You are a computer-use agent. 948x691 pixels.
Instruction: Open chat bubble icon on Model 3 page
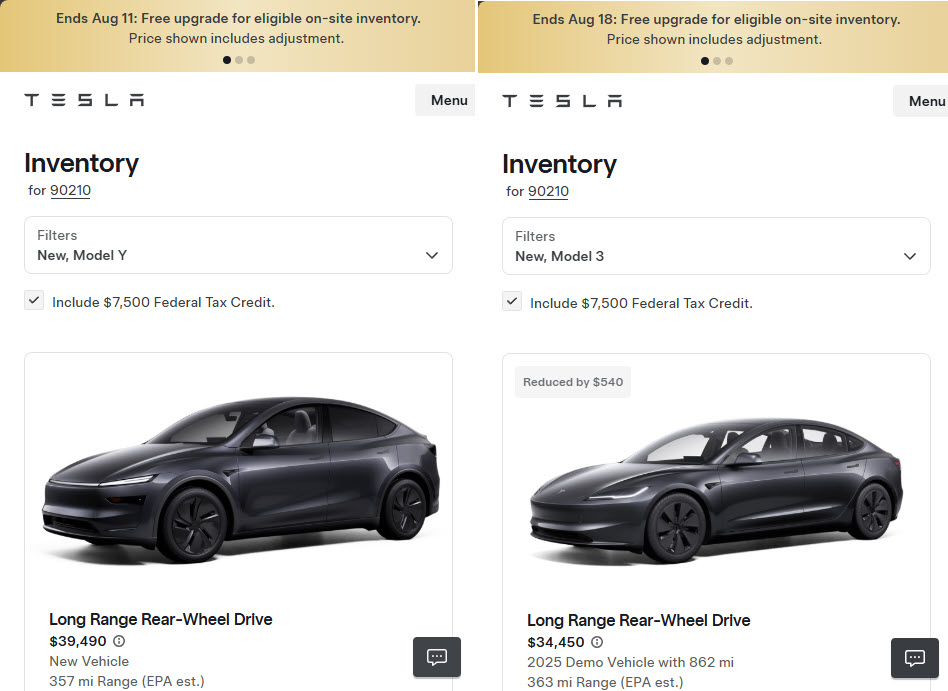click(915, 658)
